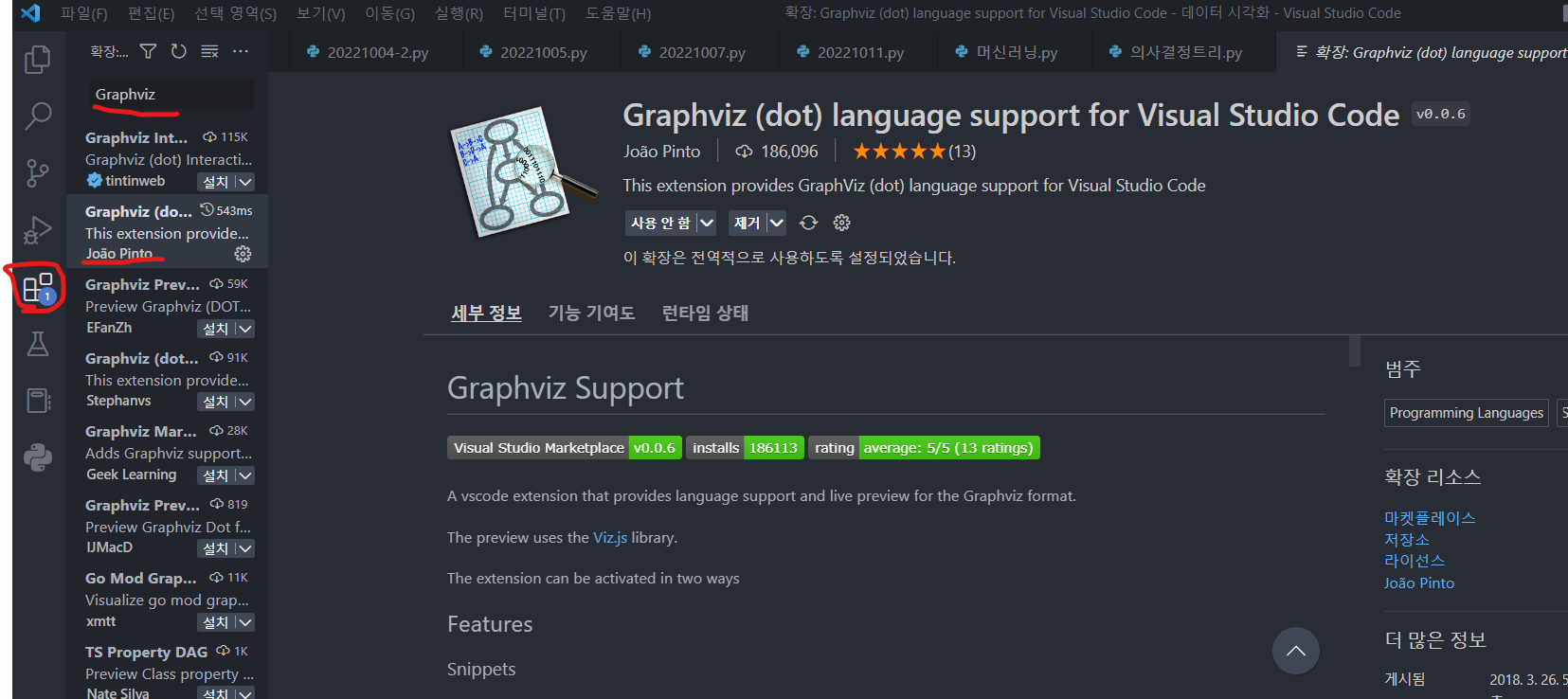The height and width of the screenshot is (699, 1568).
Task: Open install dropdown for Nate Silva extension
Action: [x=244, y=693]
